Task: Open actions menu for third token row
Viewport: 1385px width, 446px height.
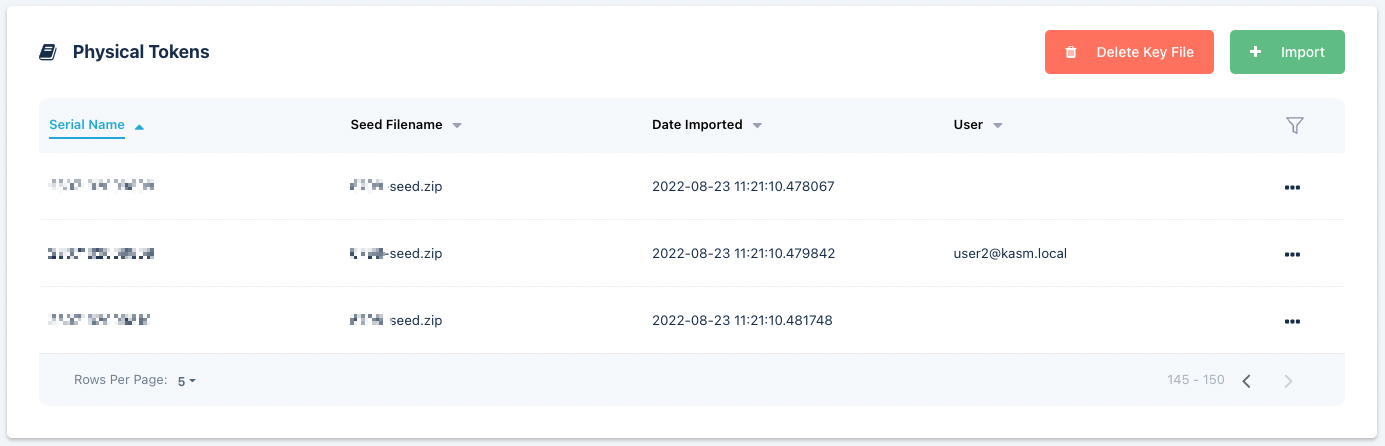Action: 1292,321
